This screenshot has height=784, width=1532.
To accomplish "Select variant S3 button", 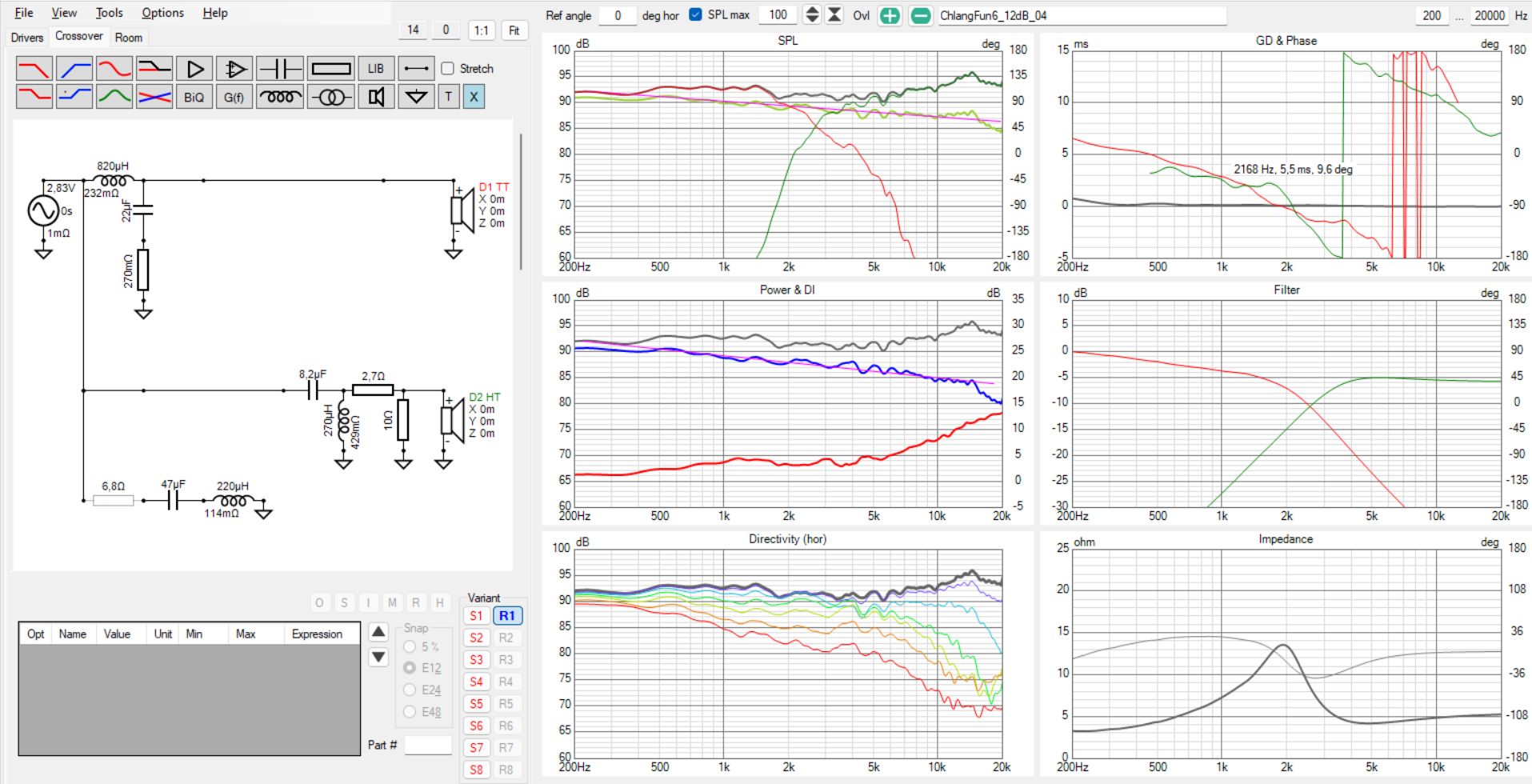I will (x=477, y=660).
